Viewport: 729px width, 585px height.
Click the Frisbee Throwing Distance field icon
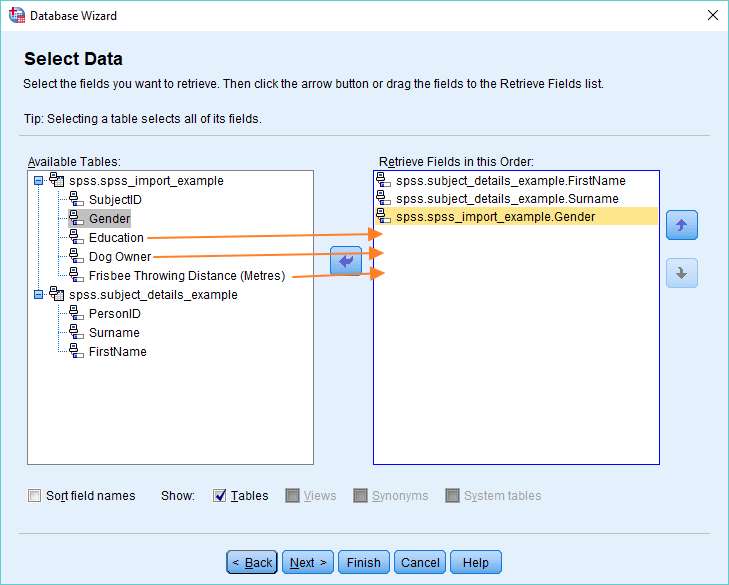point(76,275)
